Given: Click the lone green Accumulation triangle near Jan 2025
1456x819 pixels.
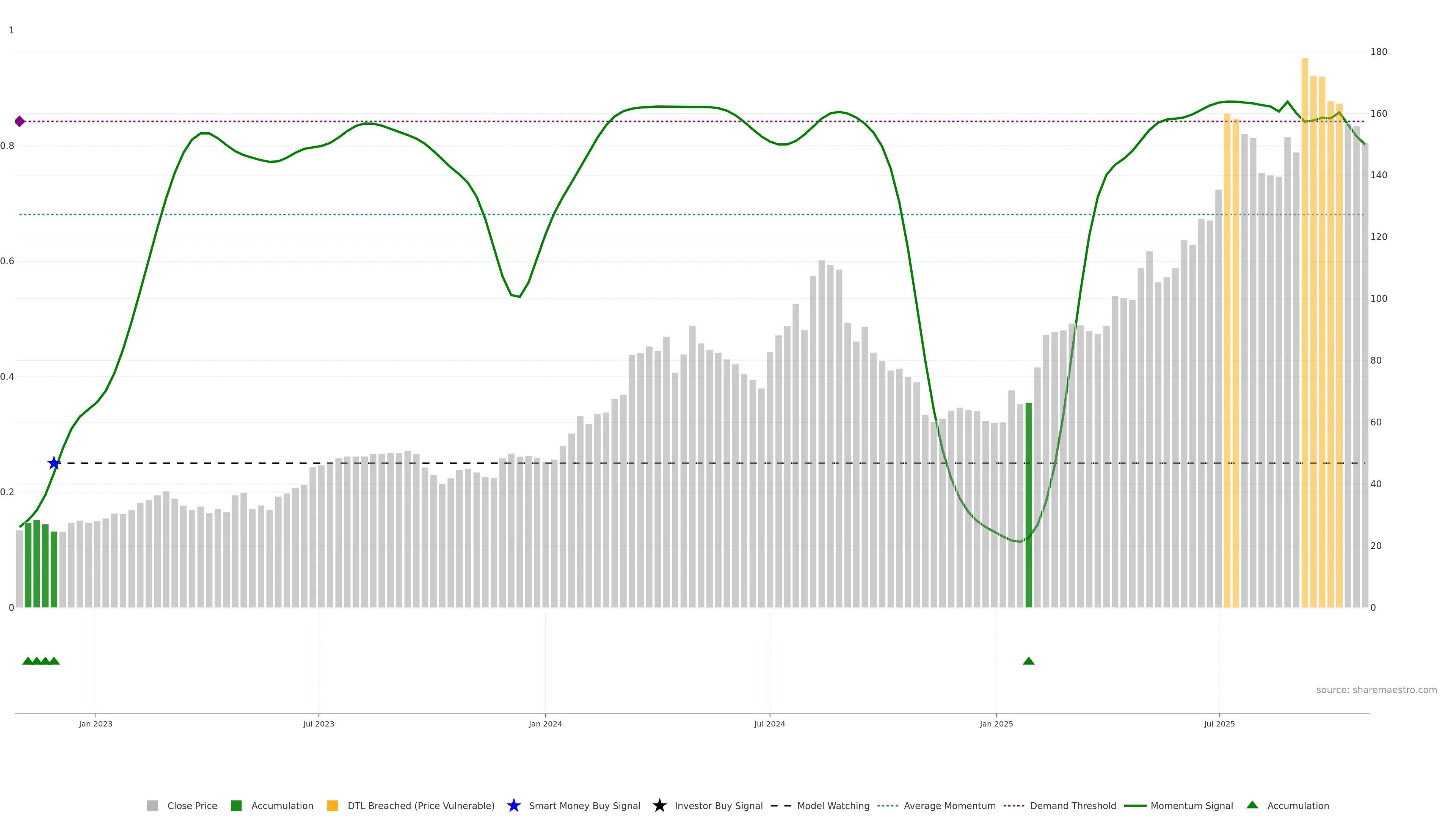Looking at the screenshot, I should point(1029,661).
